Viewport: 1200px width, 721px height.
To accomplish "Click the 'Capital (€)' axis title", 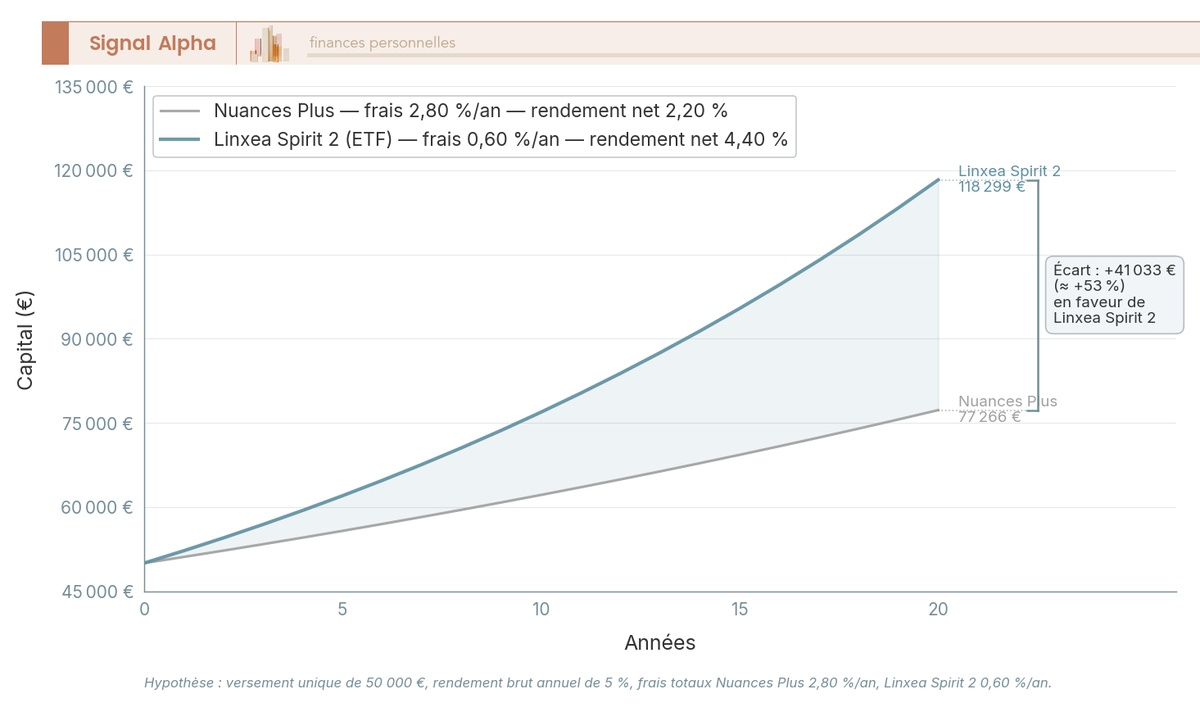I will (x=26, y=339).
